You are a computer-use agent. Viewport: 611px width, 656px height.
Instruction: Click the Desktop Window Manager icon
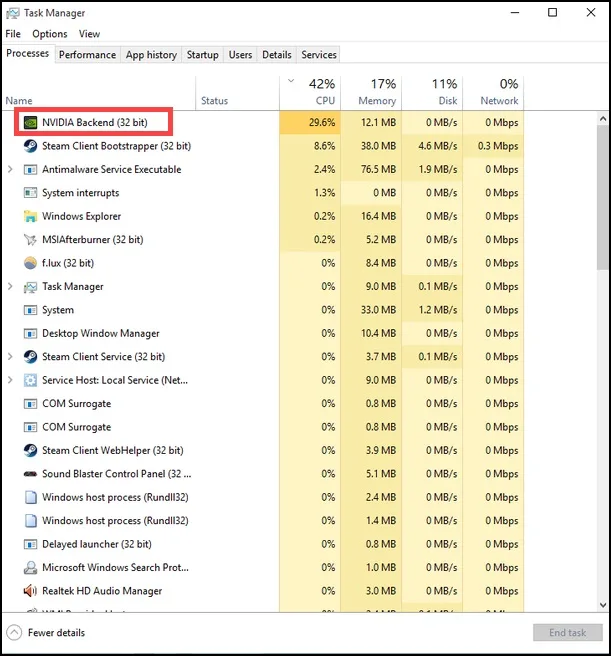[x=30, y=333]
